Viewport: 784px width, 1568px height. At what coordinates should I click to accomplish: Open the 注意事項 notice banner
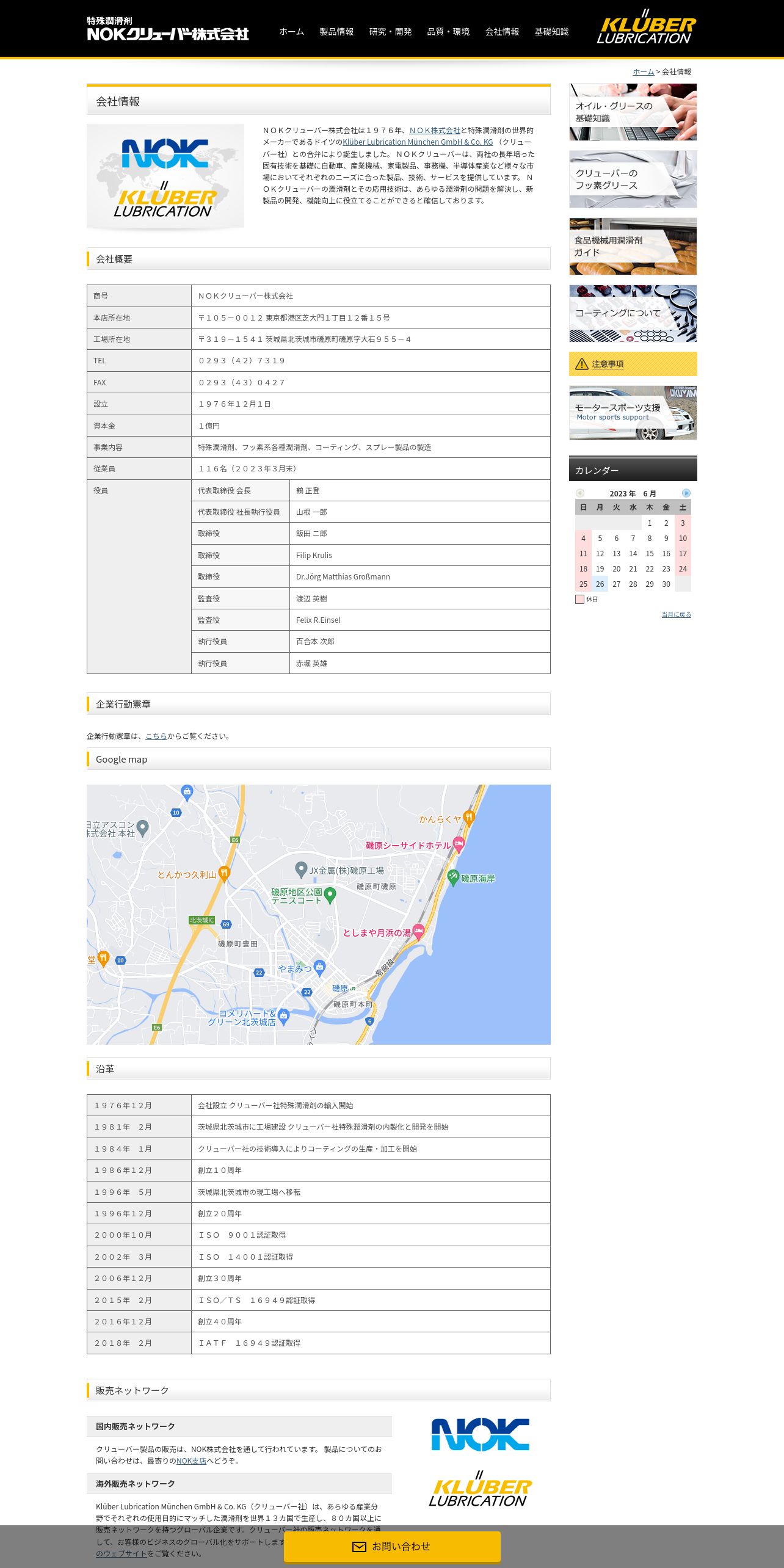(633, 364)
